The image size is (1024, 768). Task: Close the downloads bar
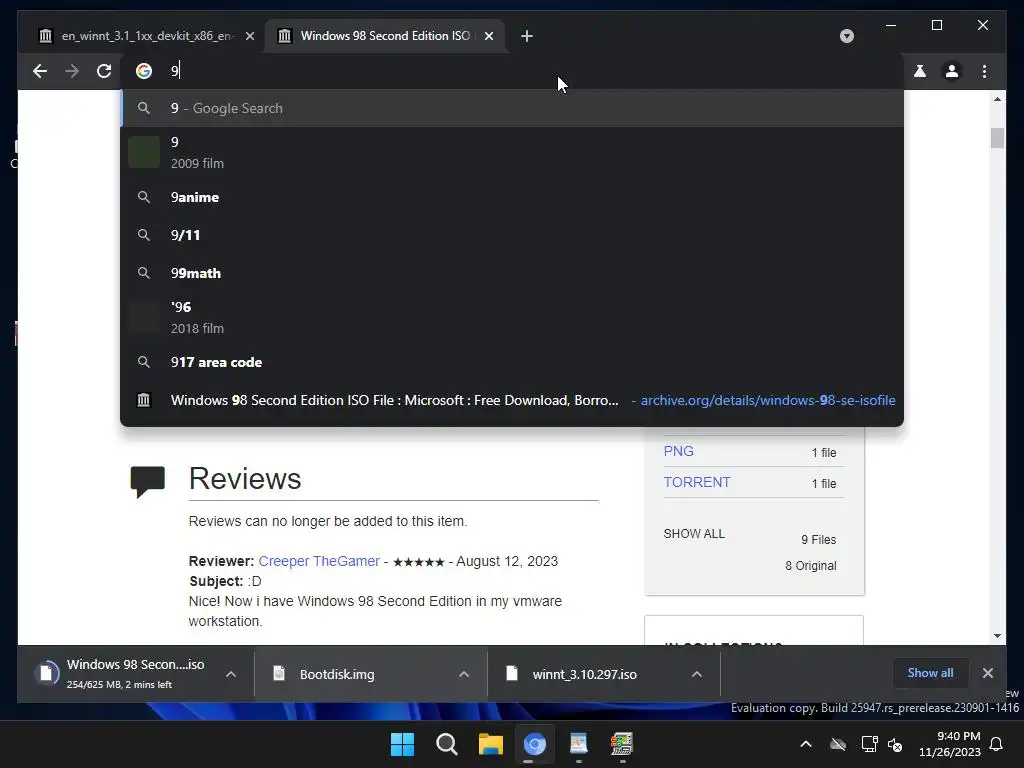(987, 673)
